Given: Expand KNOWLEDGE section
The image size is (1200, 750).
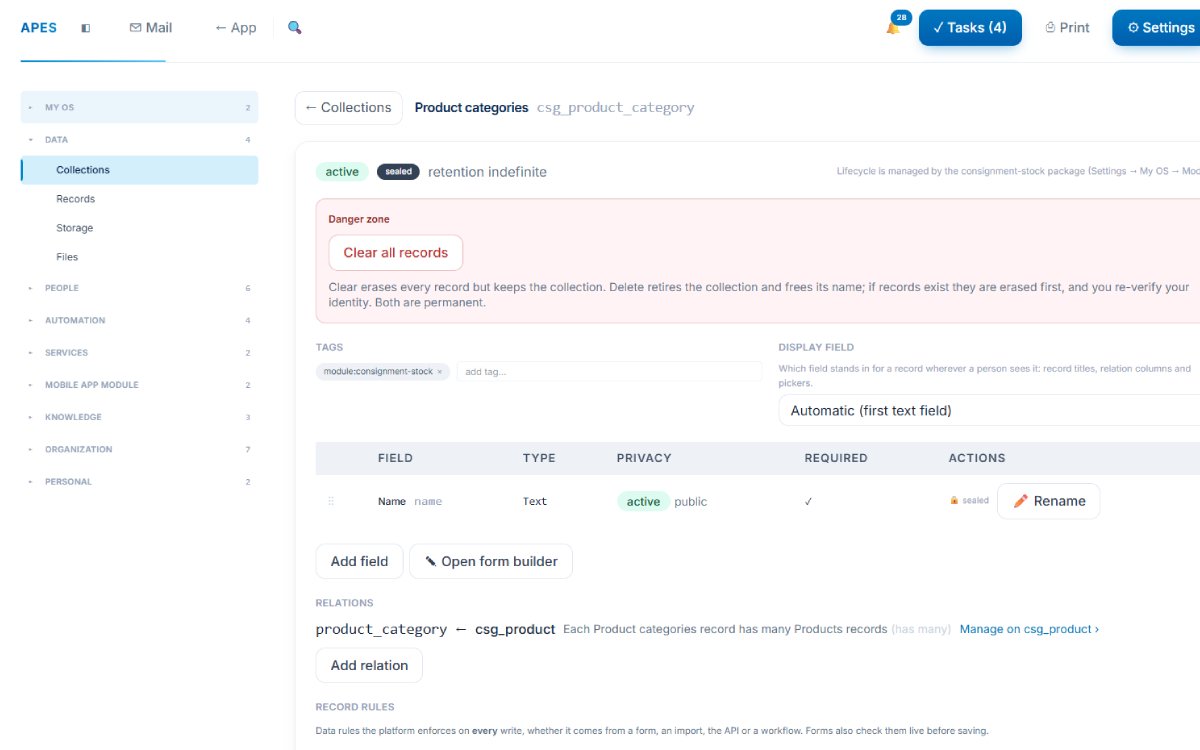Looking at the screenshot, I should point(139,417).
